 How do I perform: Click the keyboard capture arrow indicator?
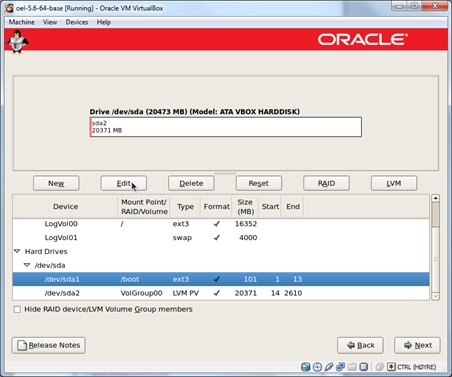click(x=391, y=367)
